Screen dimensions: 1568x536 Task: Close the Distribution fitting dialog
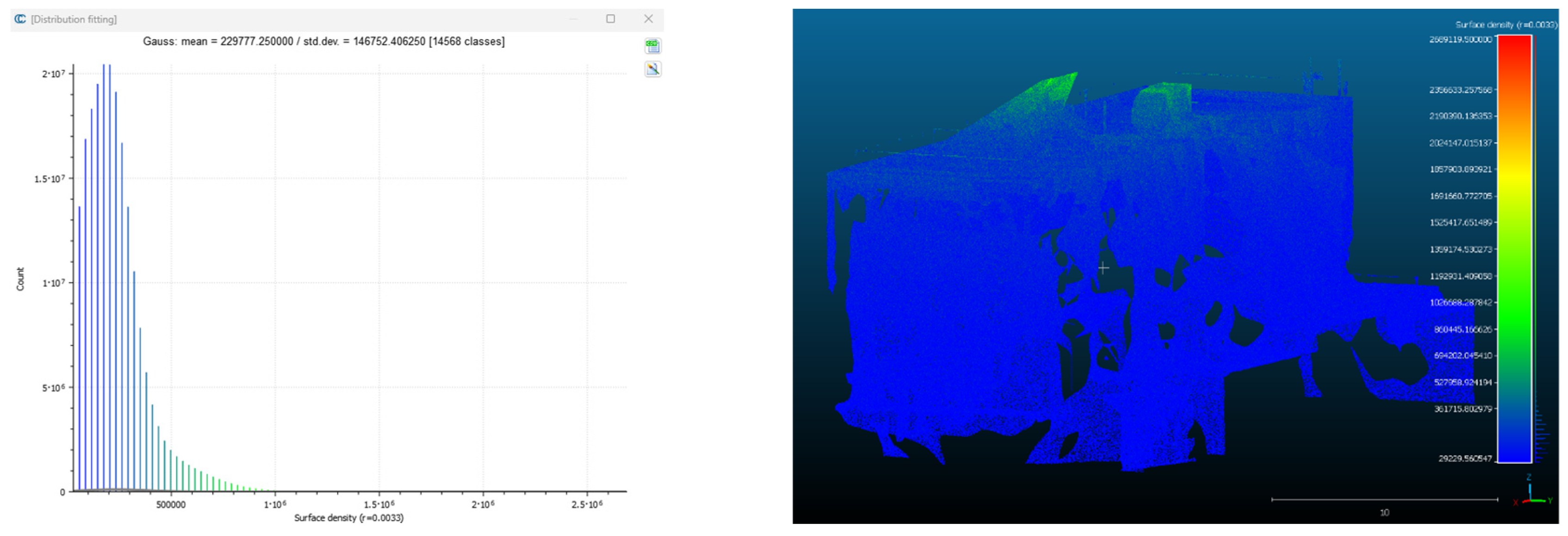tap(648, 19)
